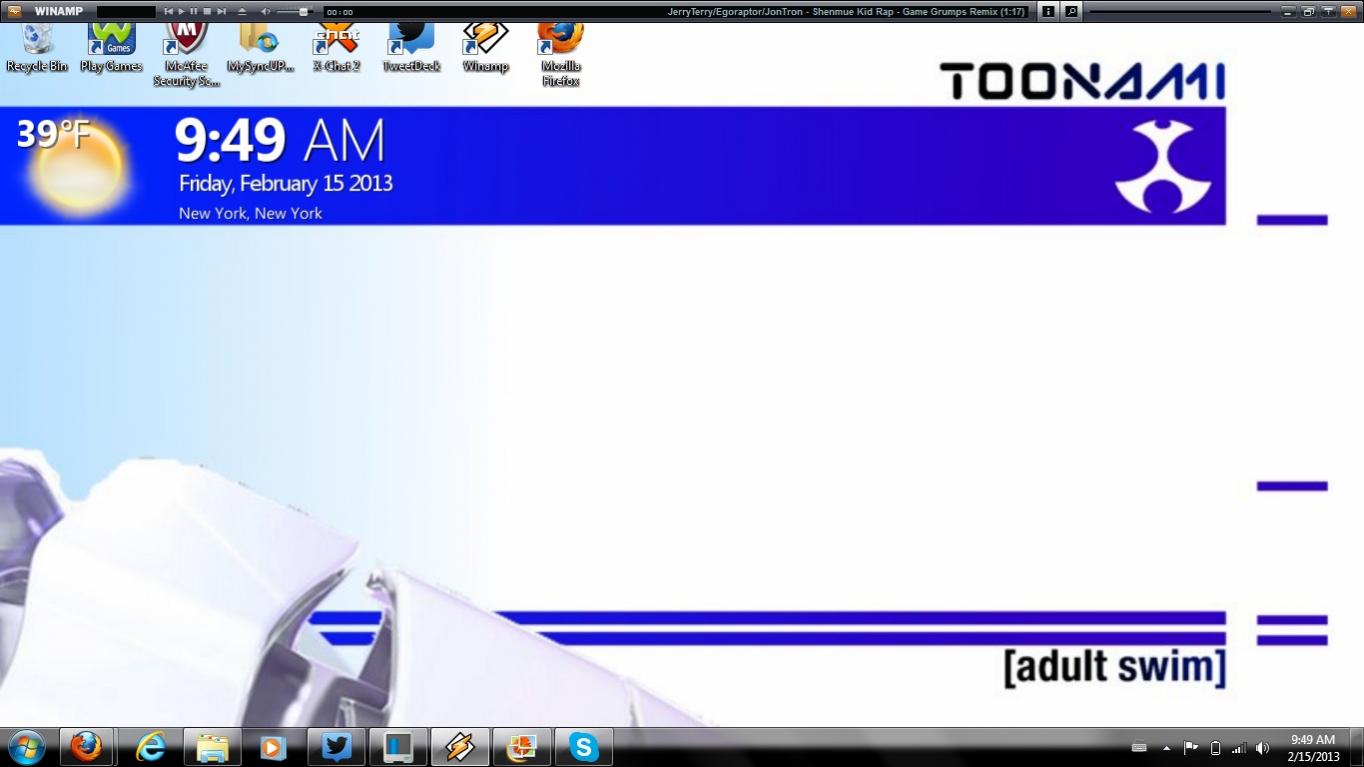Open MySyncUP desktop icon

tap(260, 48)
